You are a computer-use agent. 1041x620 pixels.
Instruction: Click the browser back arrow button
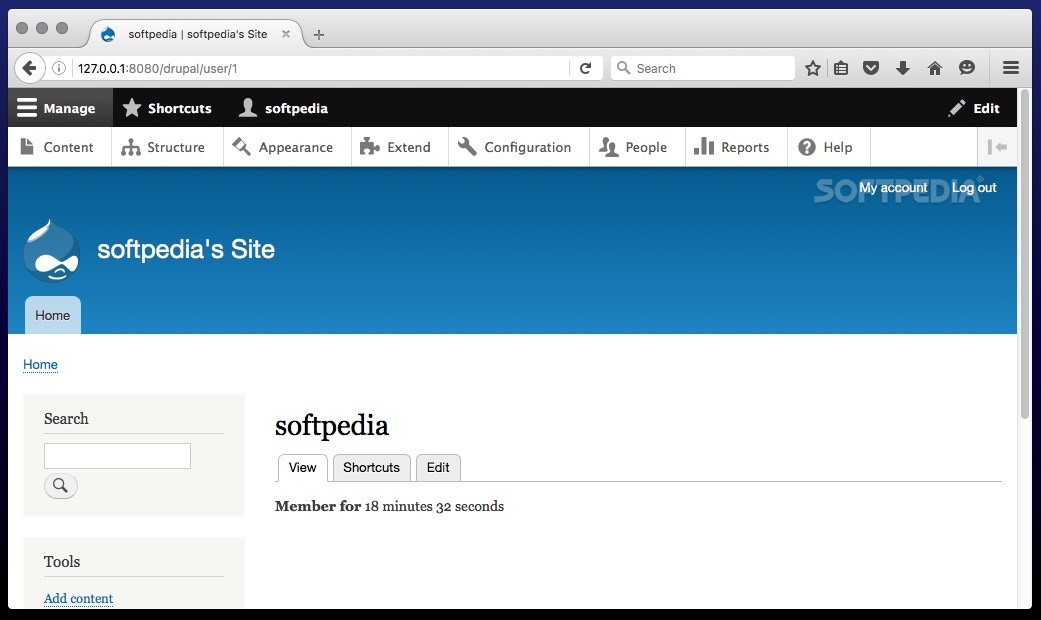pos(29,68)
